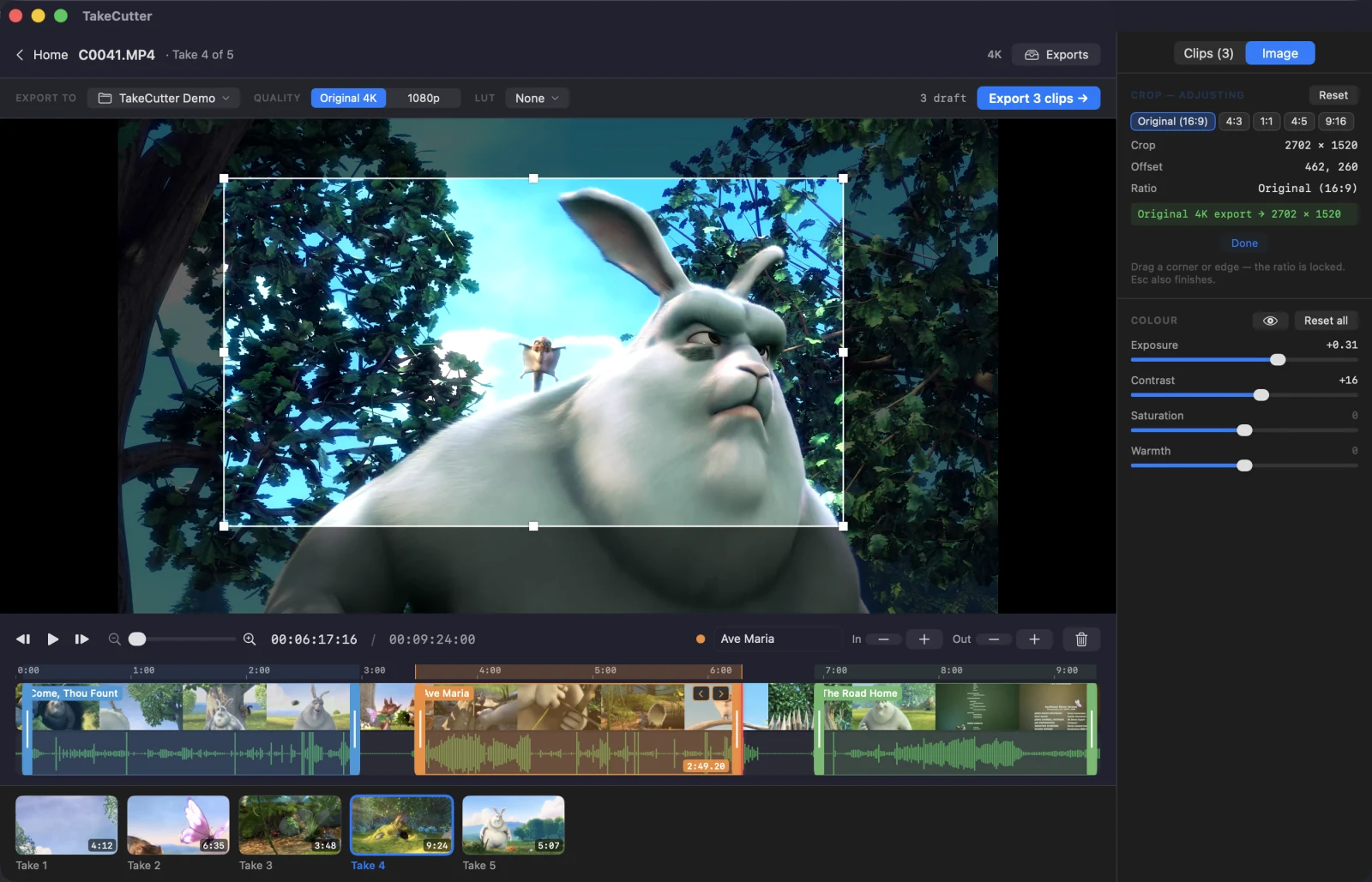1372x882 pixels.
Task: Nudge Out point earlier with minus
Action: point(994,639)
